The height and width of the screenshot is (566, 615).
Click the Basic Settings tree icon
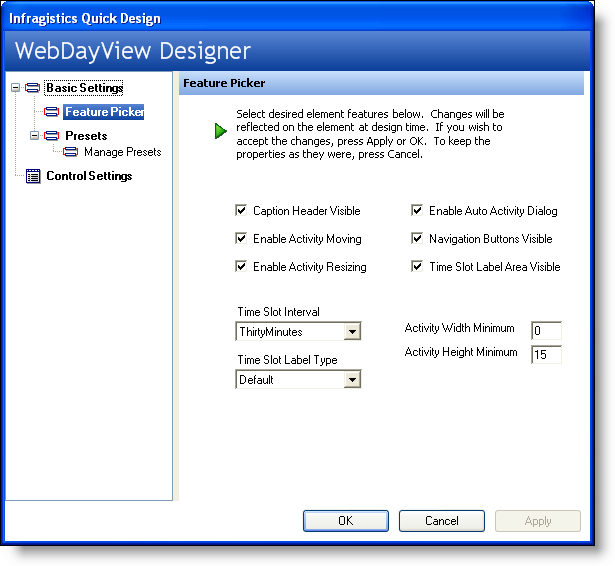pyautogui.click(x=33, y=88)
